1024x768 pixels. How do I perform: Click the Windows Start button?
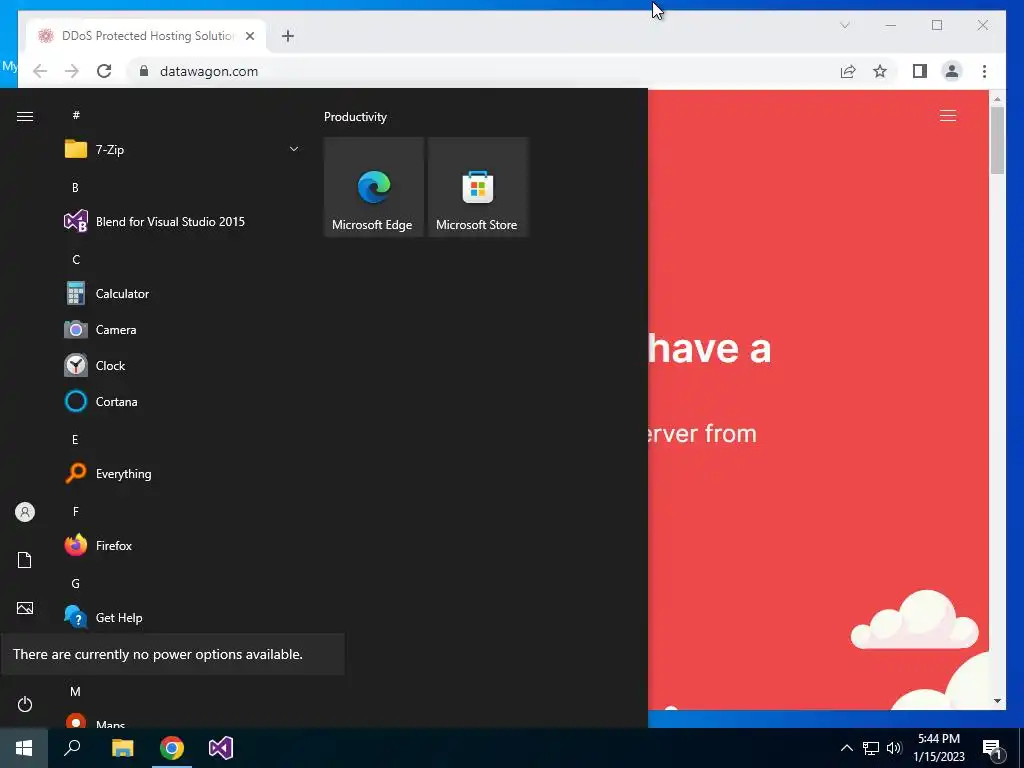24,748
